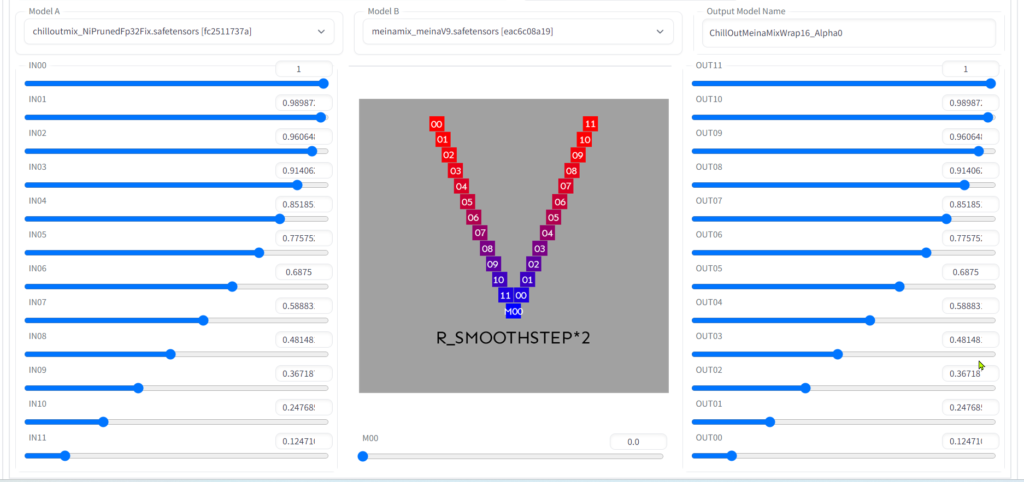1024x482 pixels.
Task: Expand the Model B dropdown chevron
Action: point(659,32)
